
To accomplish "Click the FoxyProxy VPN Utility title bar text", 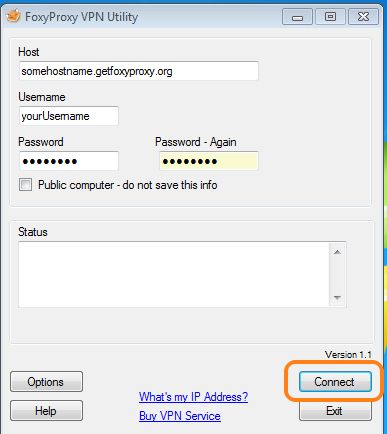I will (x=82, y=17).
